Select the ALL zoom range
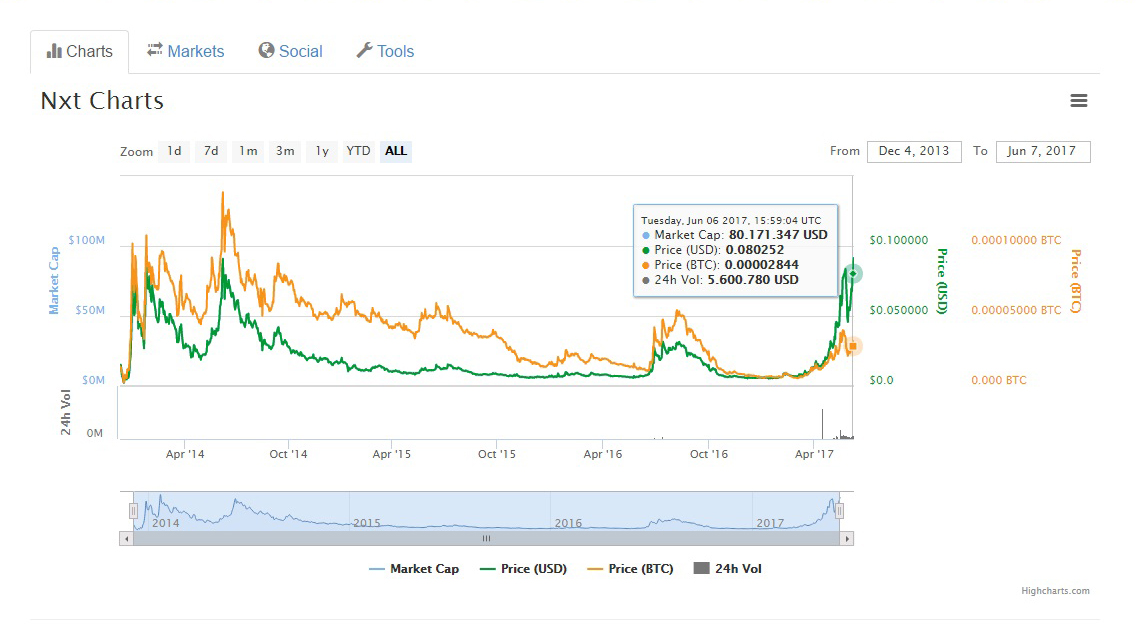The image size is (1144, 624). click(x=396, y=151)
